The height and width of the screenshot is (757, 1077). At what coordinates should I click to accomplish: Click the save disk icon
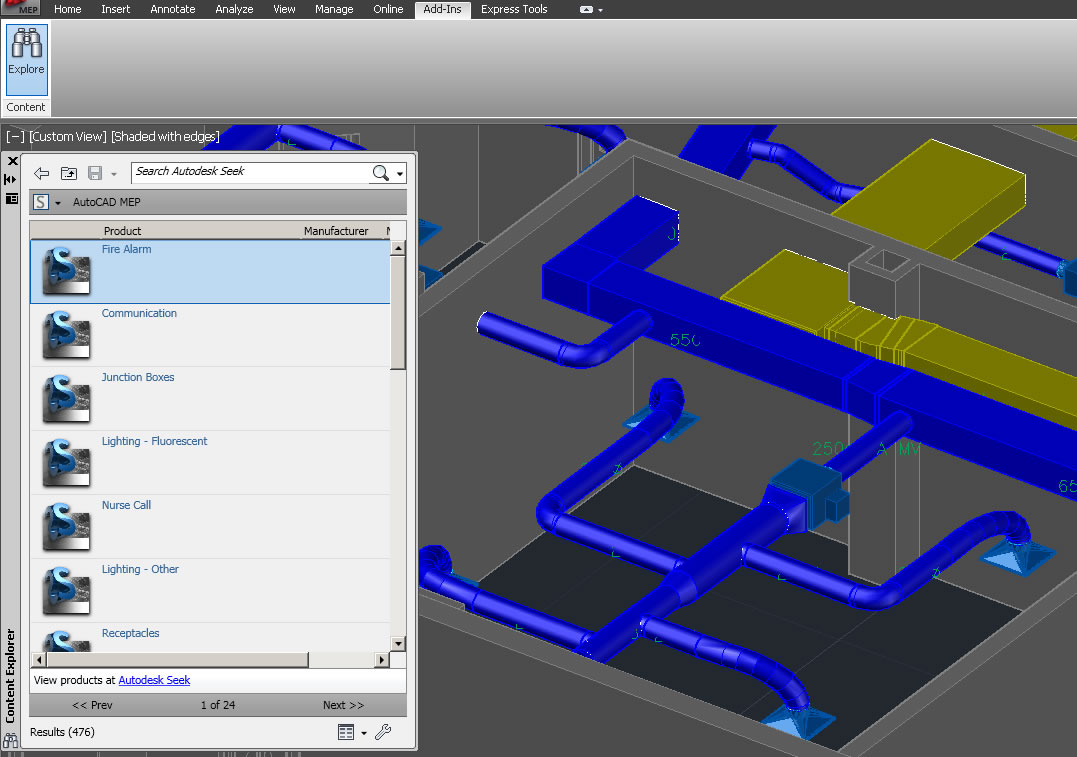point(95,173)
